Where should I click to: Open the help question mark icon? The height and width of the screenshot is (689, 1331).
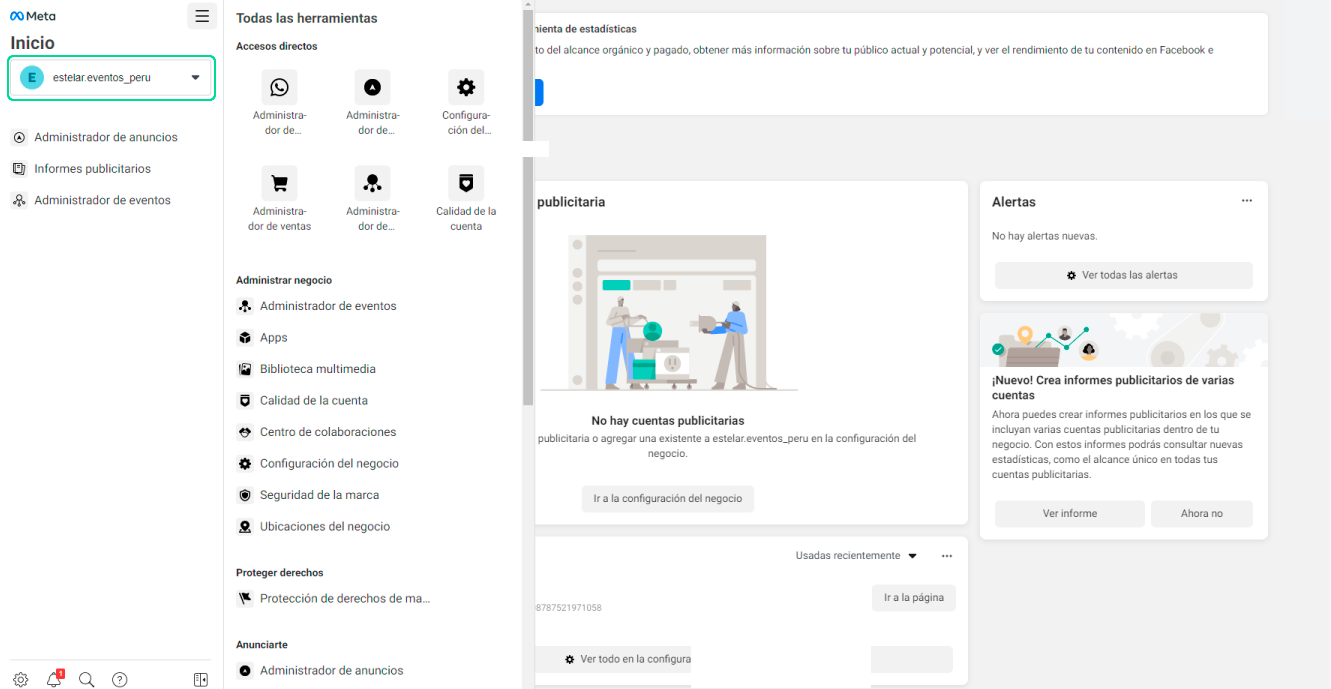[120, 680]
